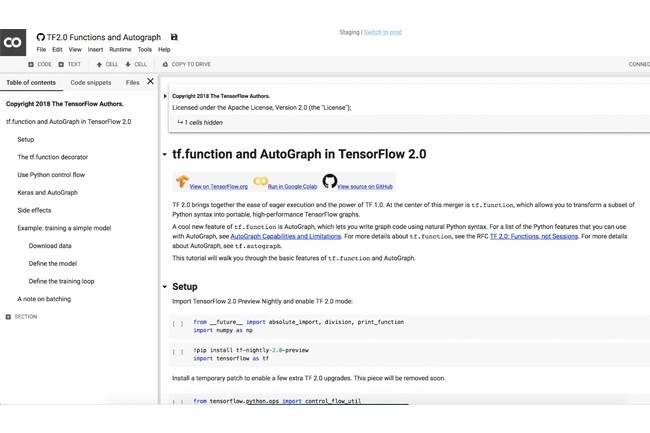The image size is (650, 433).
Task: Expand the collapsed Copyright section
Action: click(x=165, y=96)
